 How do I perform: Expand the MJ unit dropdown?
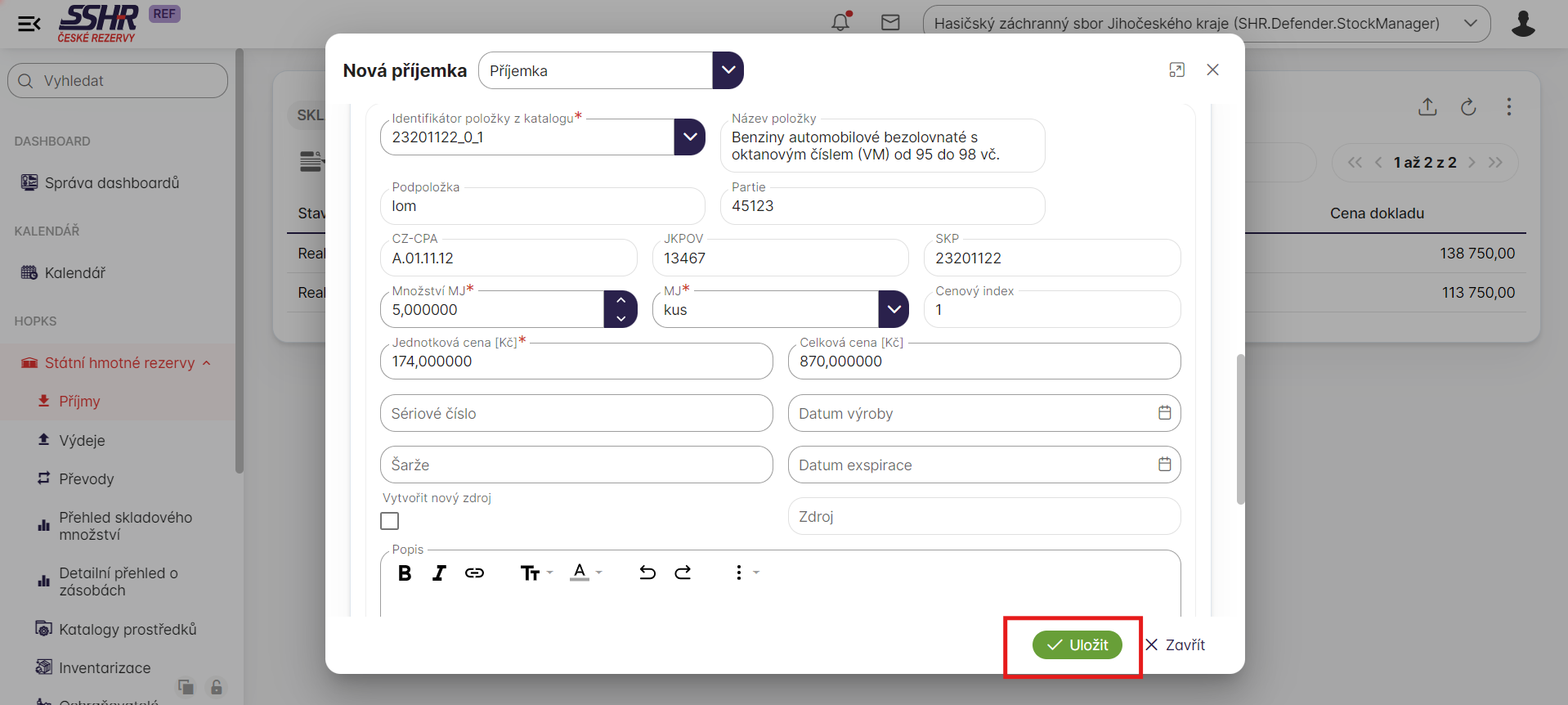894,309
